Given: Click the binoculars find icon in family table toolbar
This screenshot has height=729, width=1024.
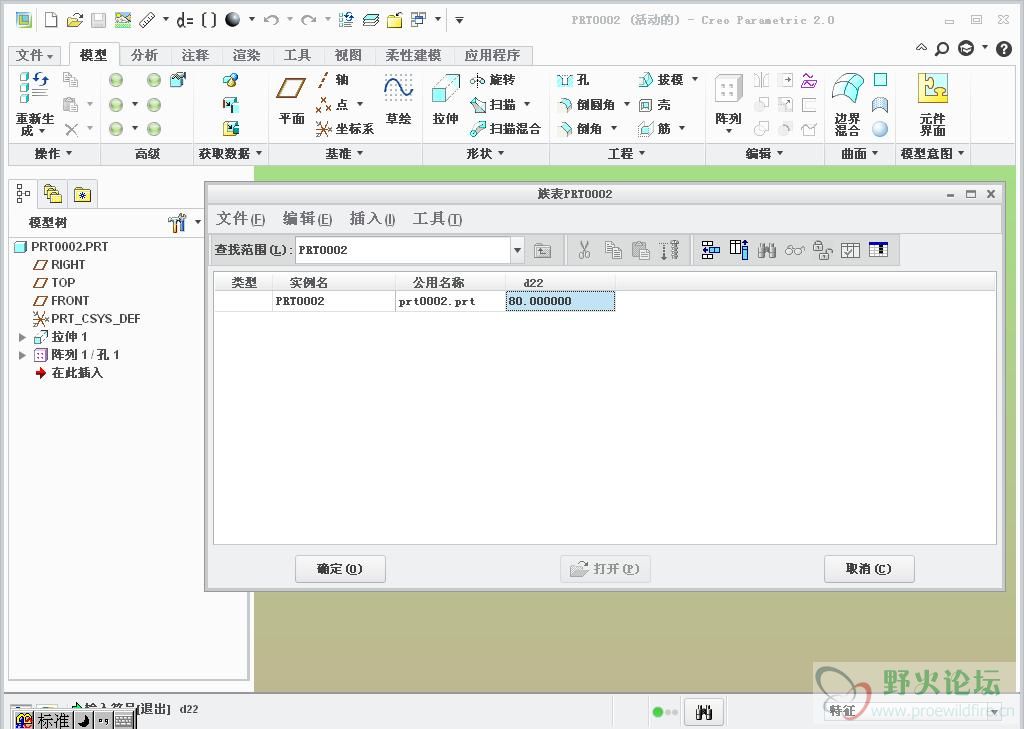Looking at the screenshot, I should point(767,250).
